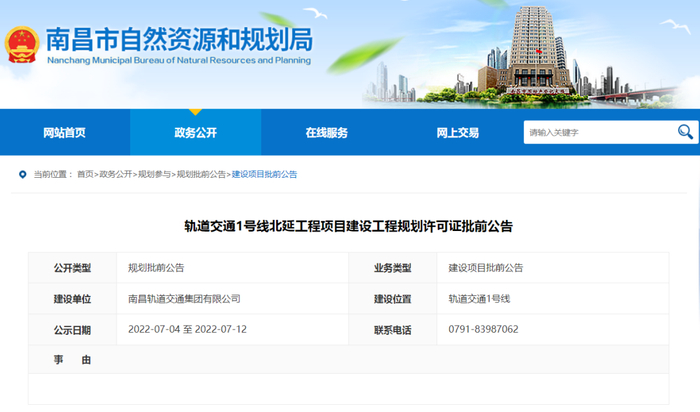This screenshot has width=700, height=412.
Task: Open the 网上交易 menu item
Action: 458,133
